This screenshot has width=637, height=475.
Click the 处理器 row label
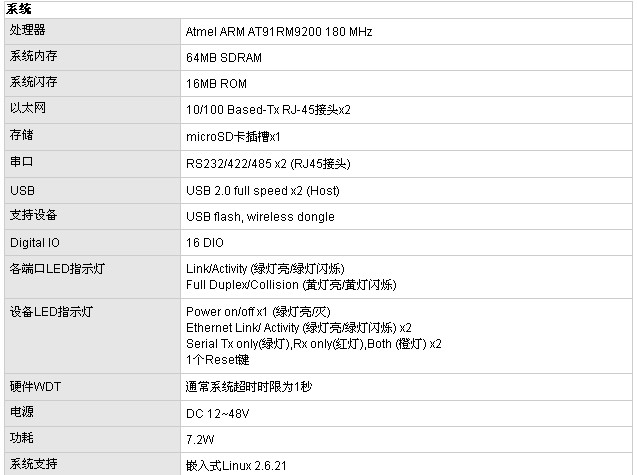(28, 31)
